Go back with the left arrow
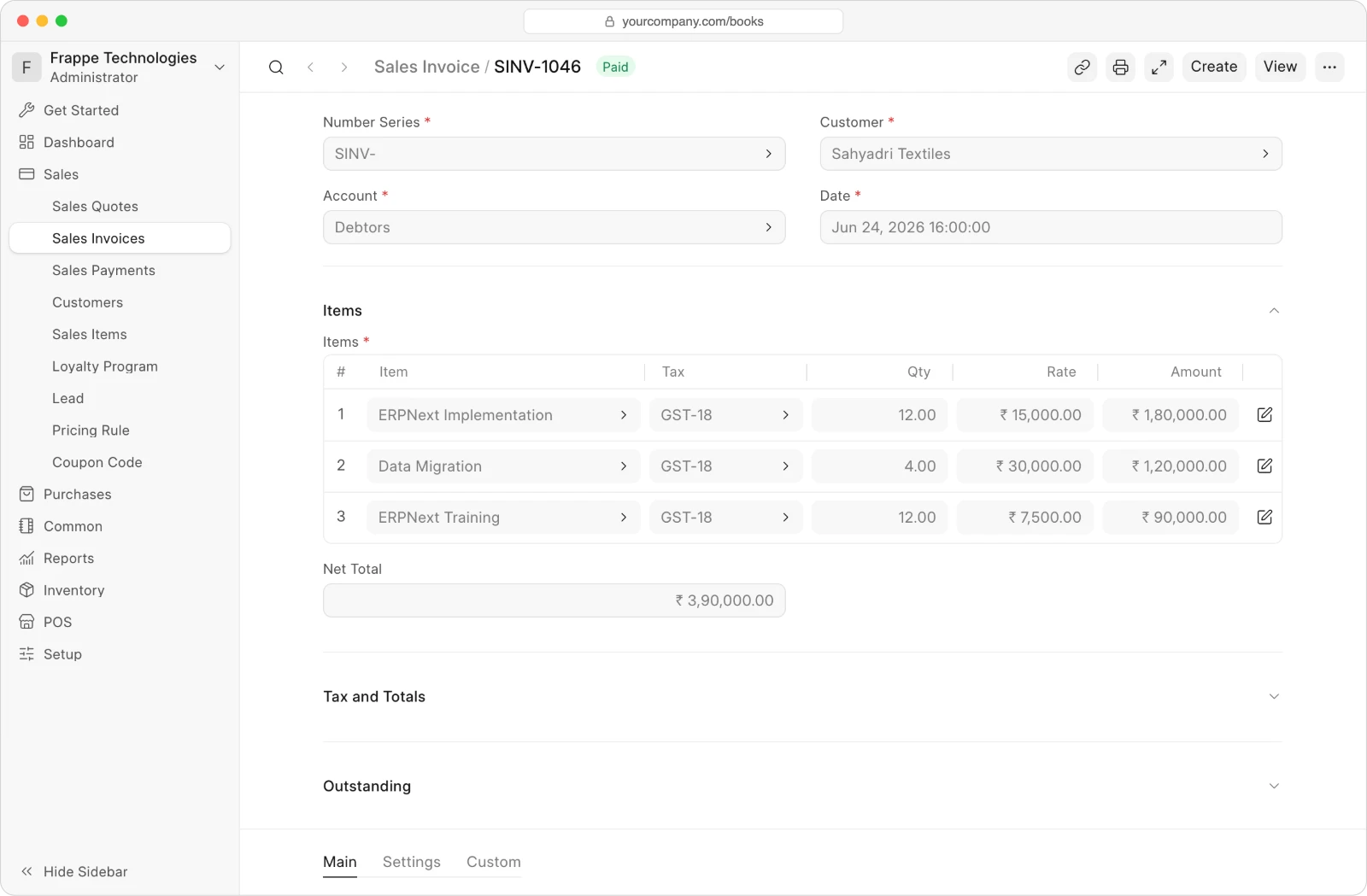 point(311,67)
